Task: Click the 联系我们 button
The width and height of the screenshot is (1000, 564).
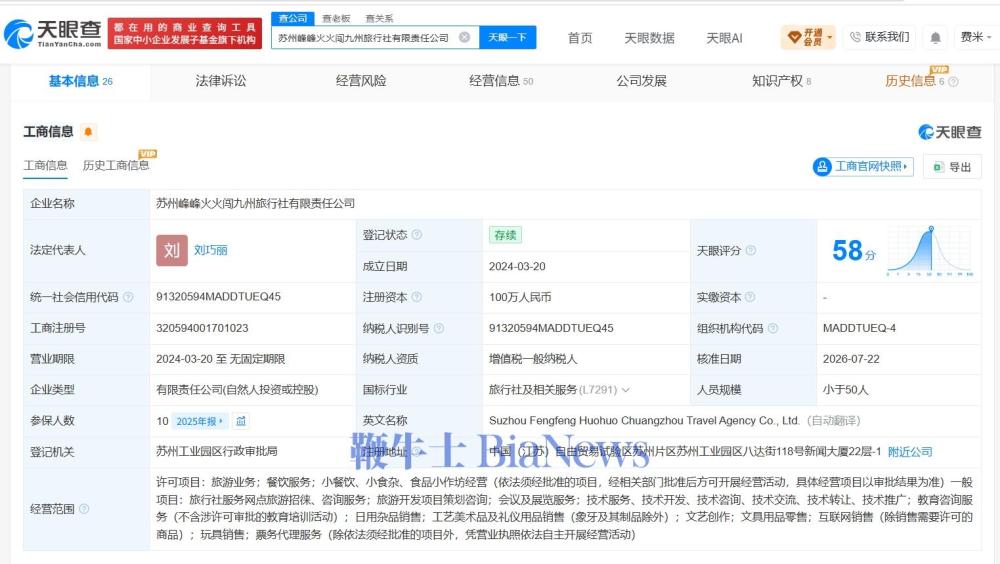Action: (x=879, y=37)
